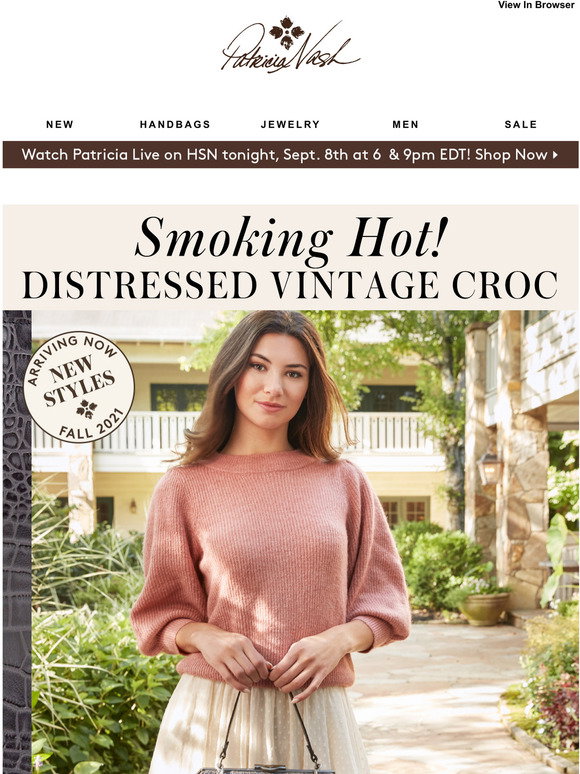Click the Patricia Nash logo

tap(290, 45)
